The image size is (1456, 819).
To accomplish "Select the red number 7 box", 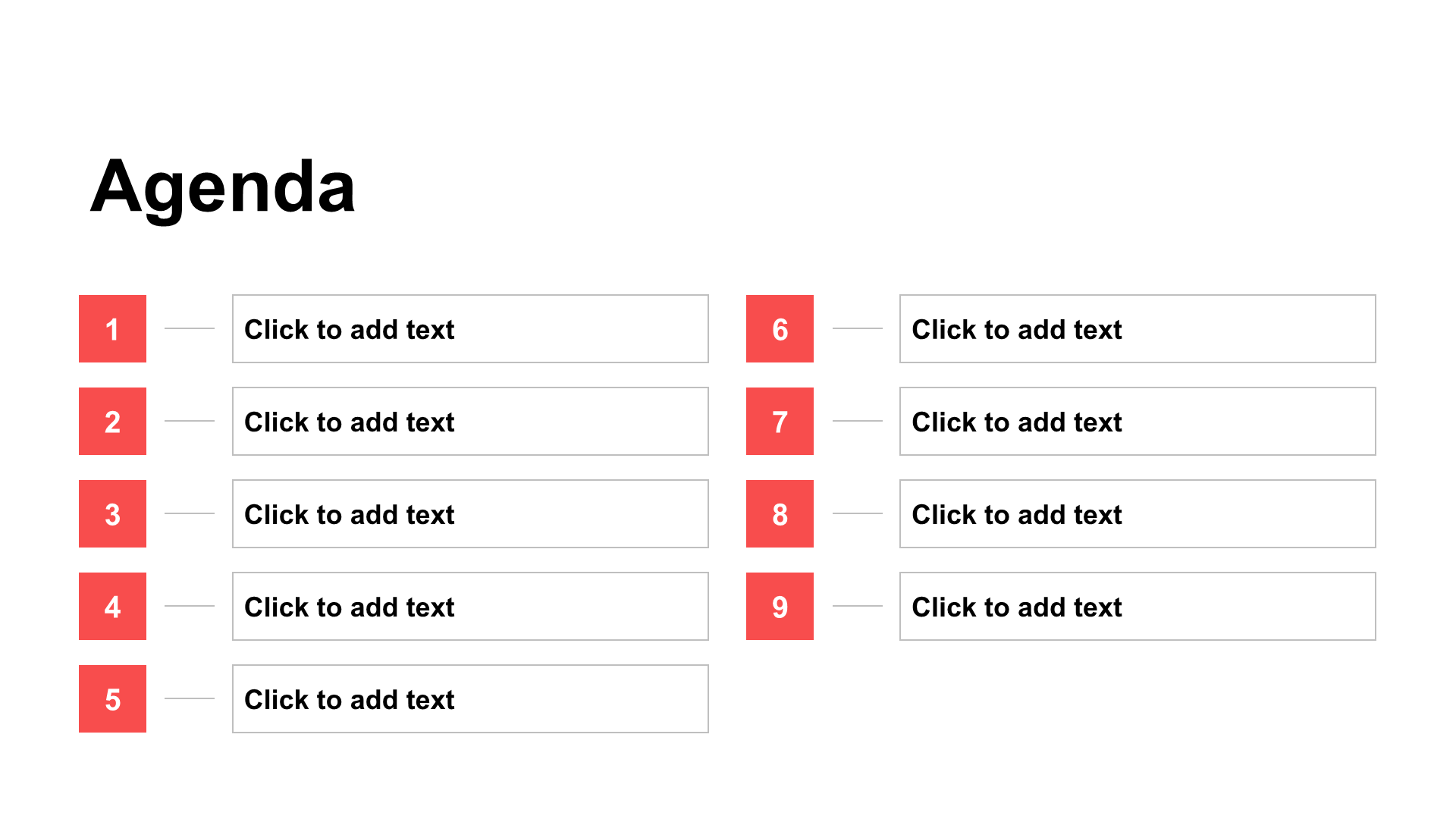I will pyautogui.click(x=780, y=421).
